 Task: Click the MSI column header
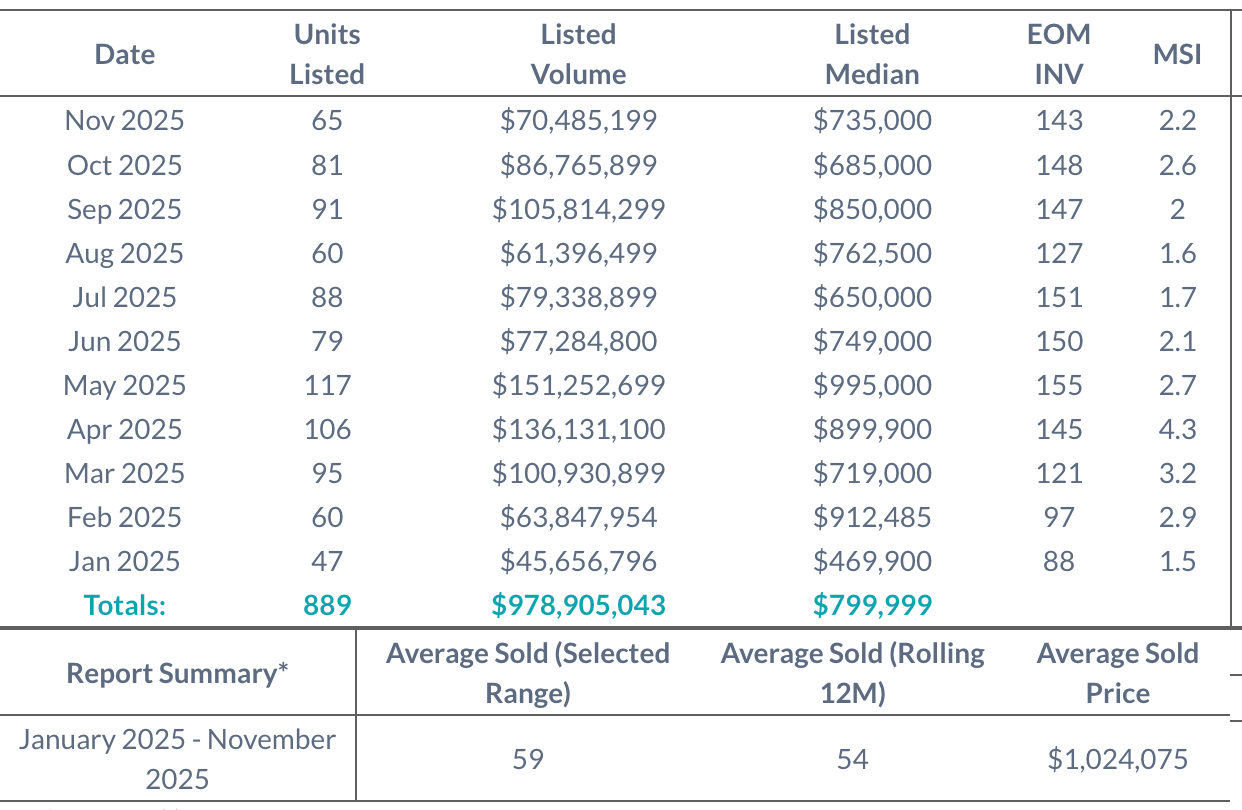click(1177, 54)
